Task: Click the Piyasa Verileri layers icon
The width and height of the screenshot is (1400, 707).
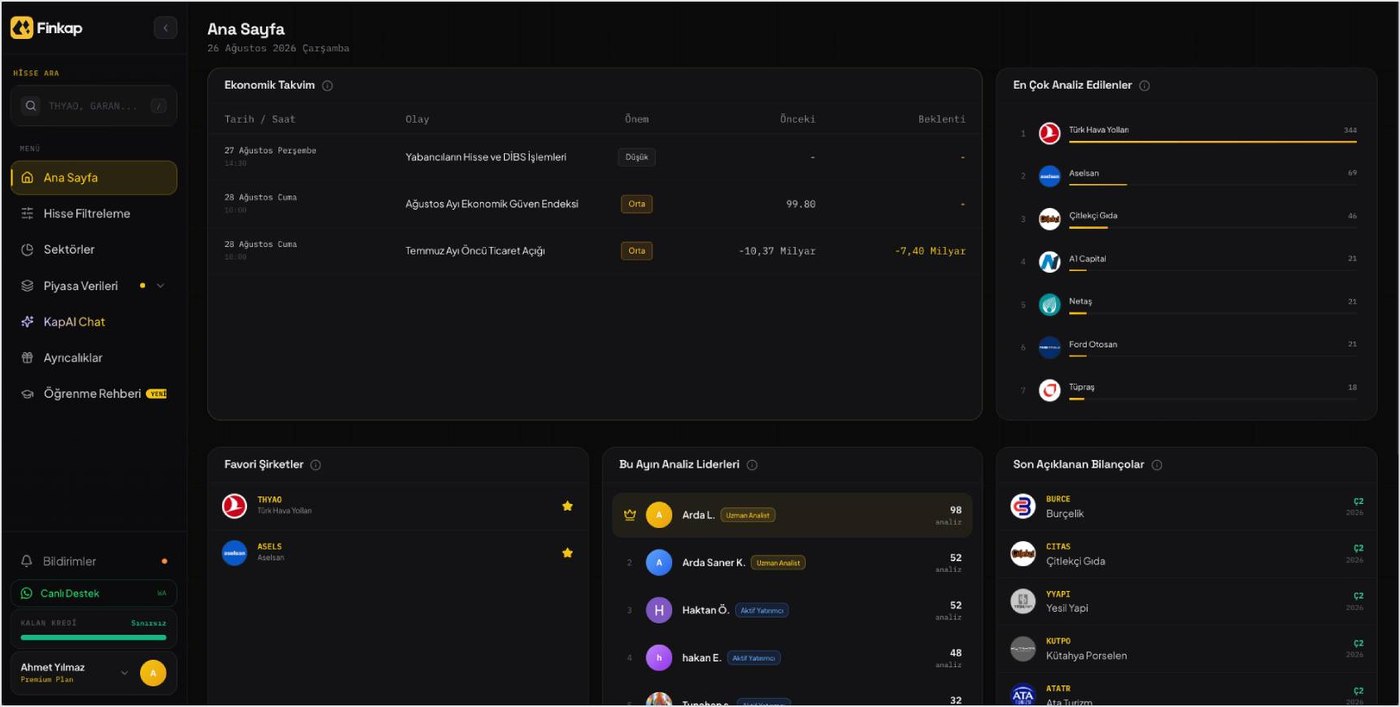Action: (x=27, y=286)
